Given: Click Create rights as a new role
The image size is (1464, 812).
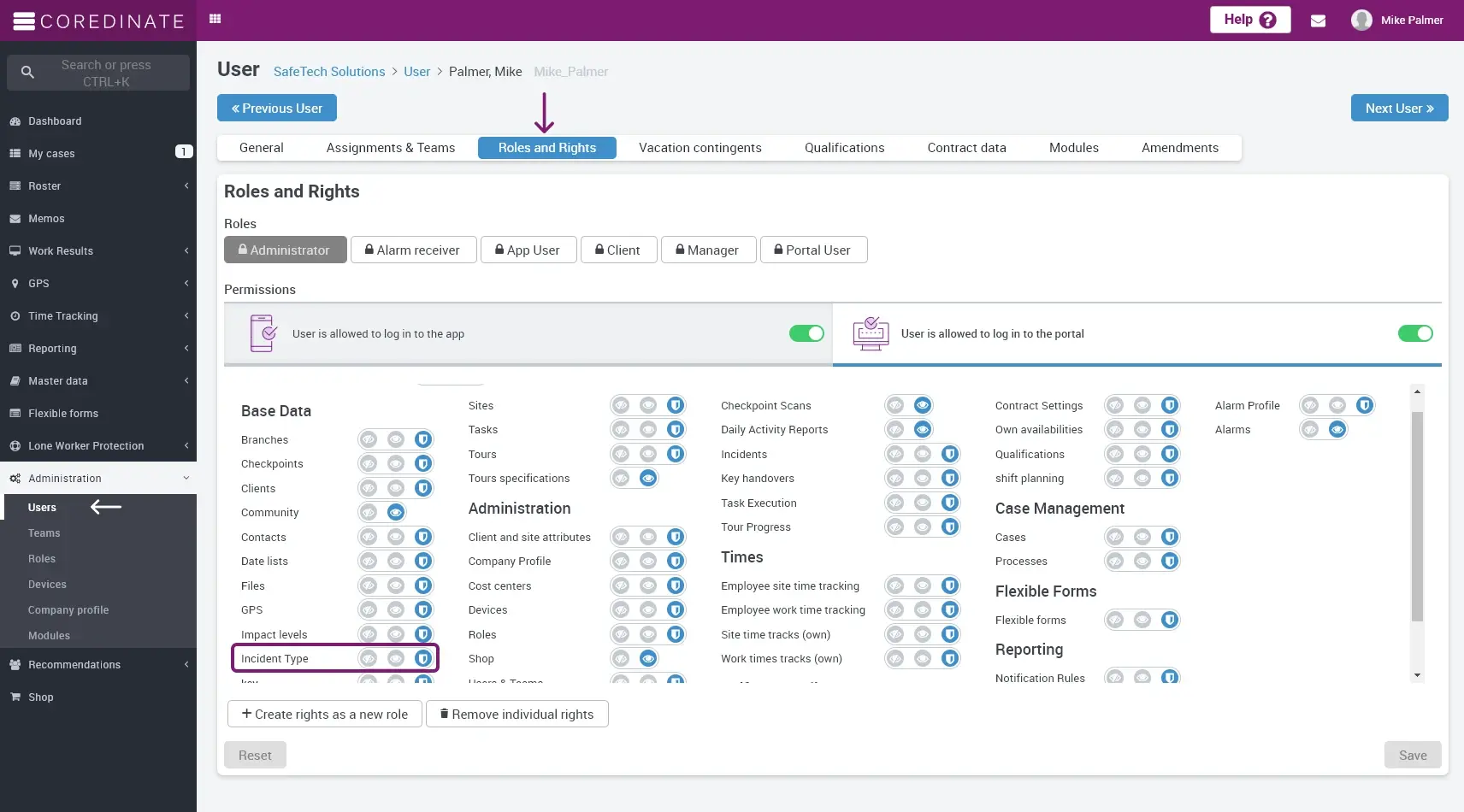Looking at the screenshot, I should (x=325, y=714).
